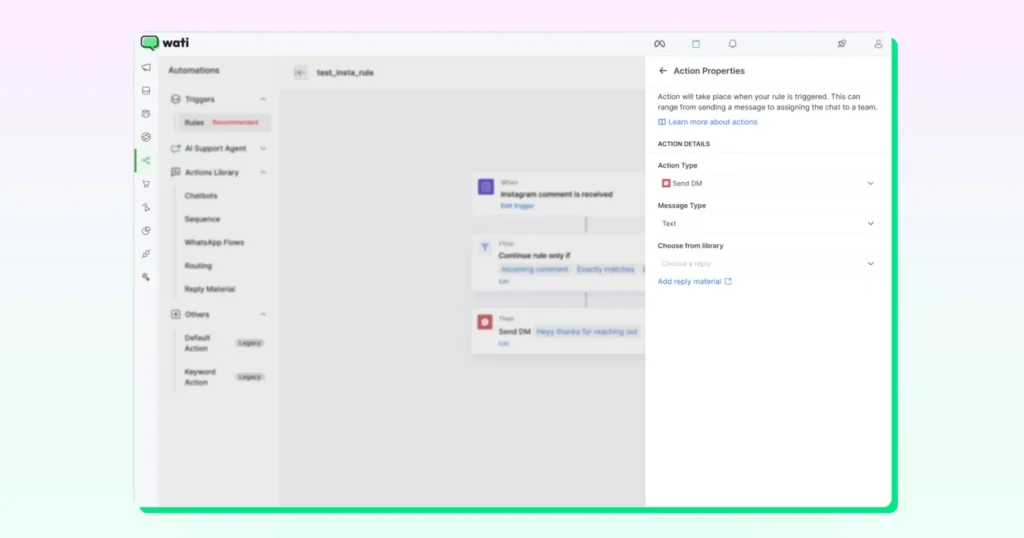Viewport: 1024px width, 538px height.
Task: Click the shopping cart icon in sidebar
Action: pos(146,184)
